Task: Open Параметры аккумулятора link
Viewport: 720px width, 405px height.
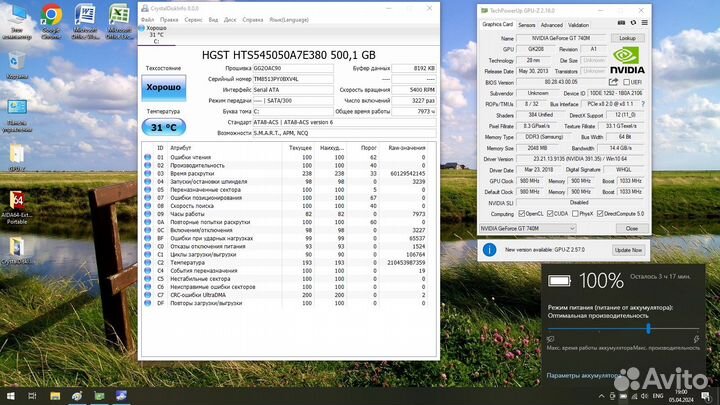Action: click(583, 376)
